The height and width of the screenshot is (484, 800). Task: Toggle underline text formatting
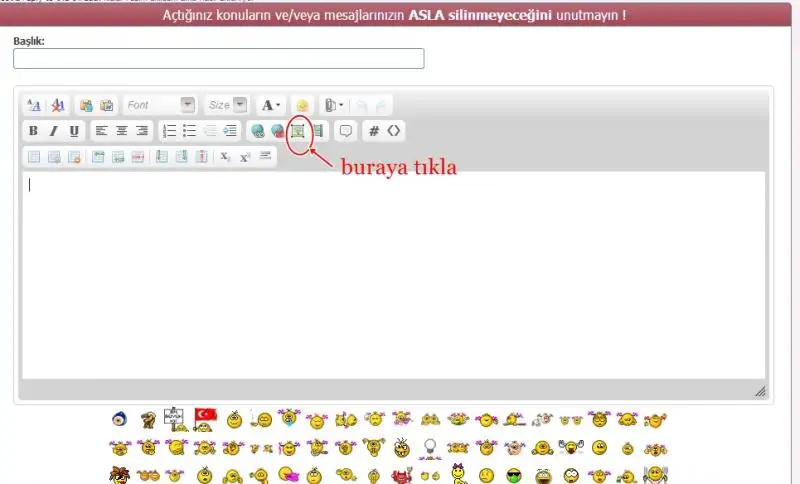point(73,131)
